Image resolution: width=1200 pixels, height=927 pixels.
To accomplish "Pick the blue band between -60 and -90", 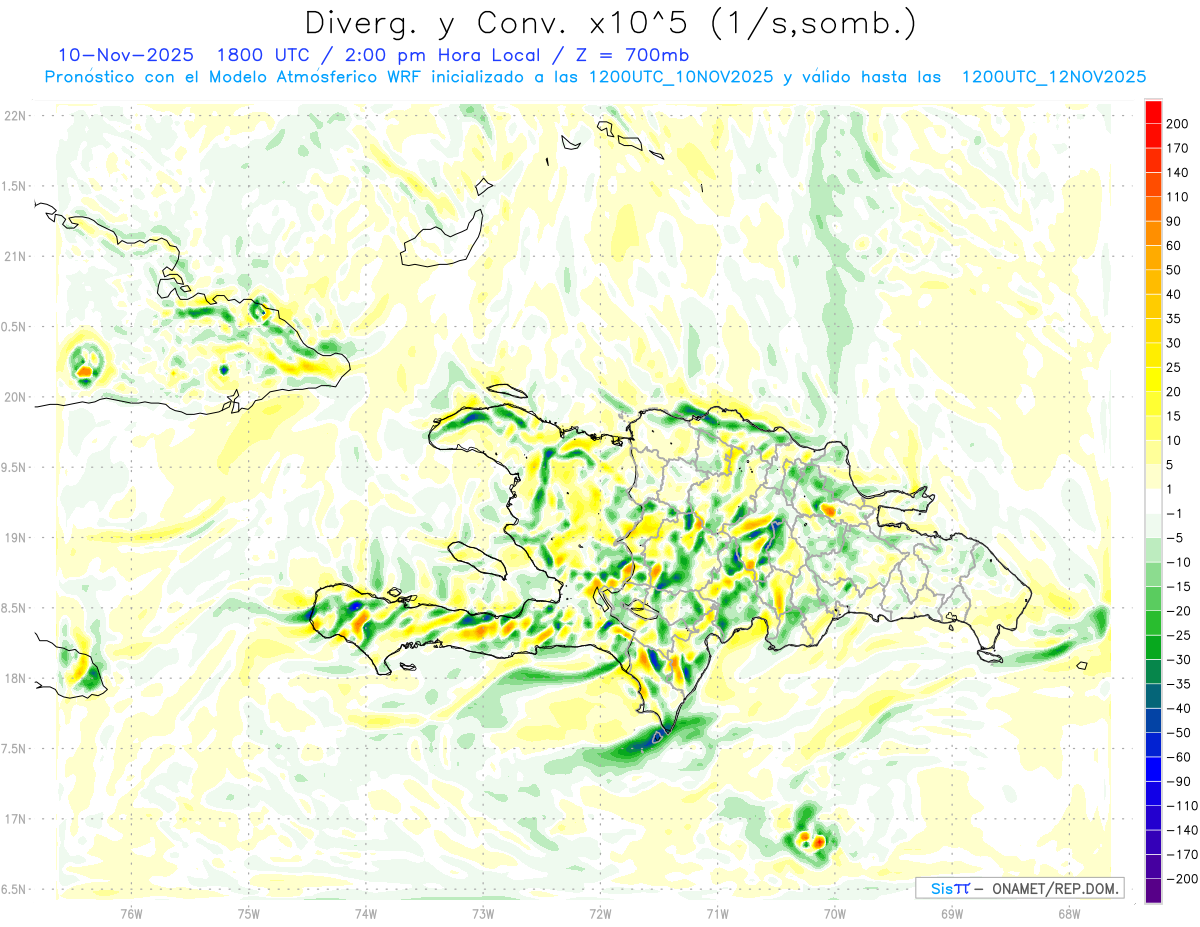I will point(1153,770).
